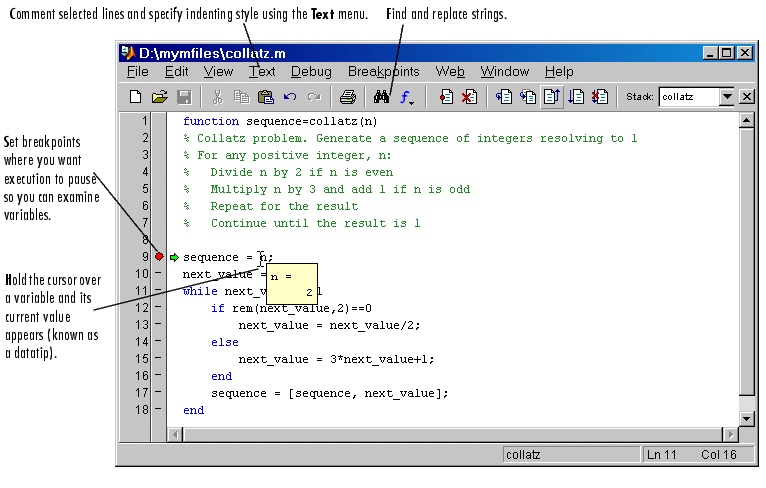Click 'Col 16' in the status bar
This screenshot has height=488, width=766.
pyautogui.click(x=719, y=455)
